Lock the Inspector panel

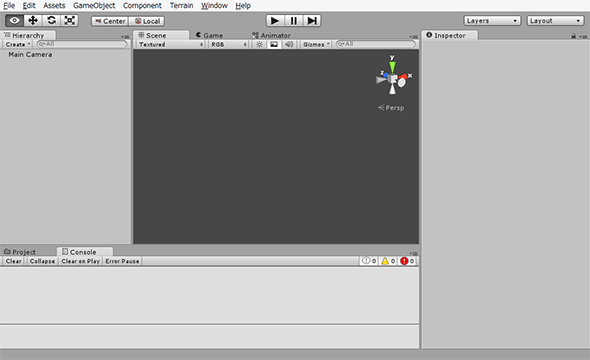pos(573,36)
